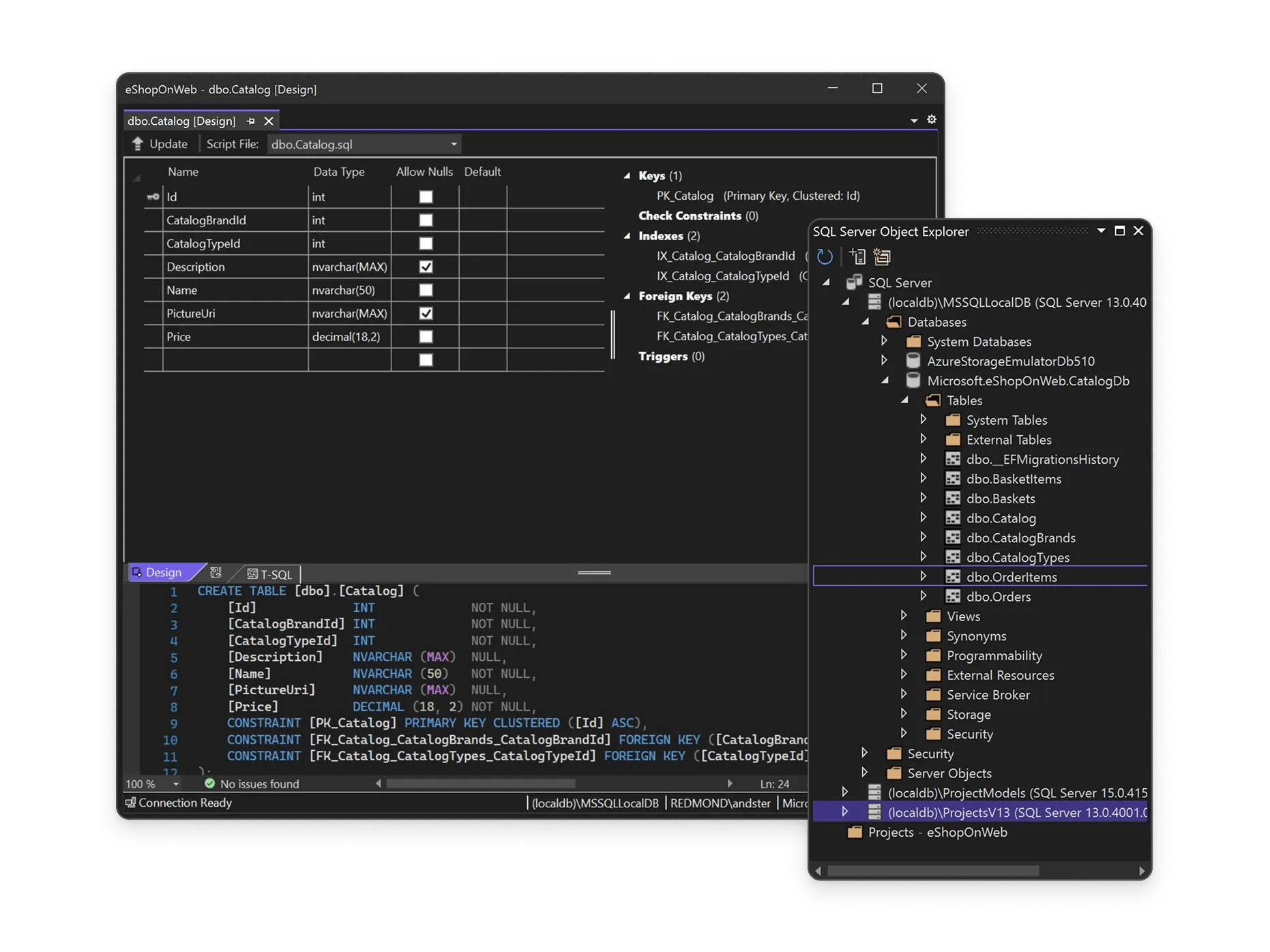Switch to the Design pane tab
1270x952 pixels.
tap(163, 573)
